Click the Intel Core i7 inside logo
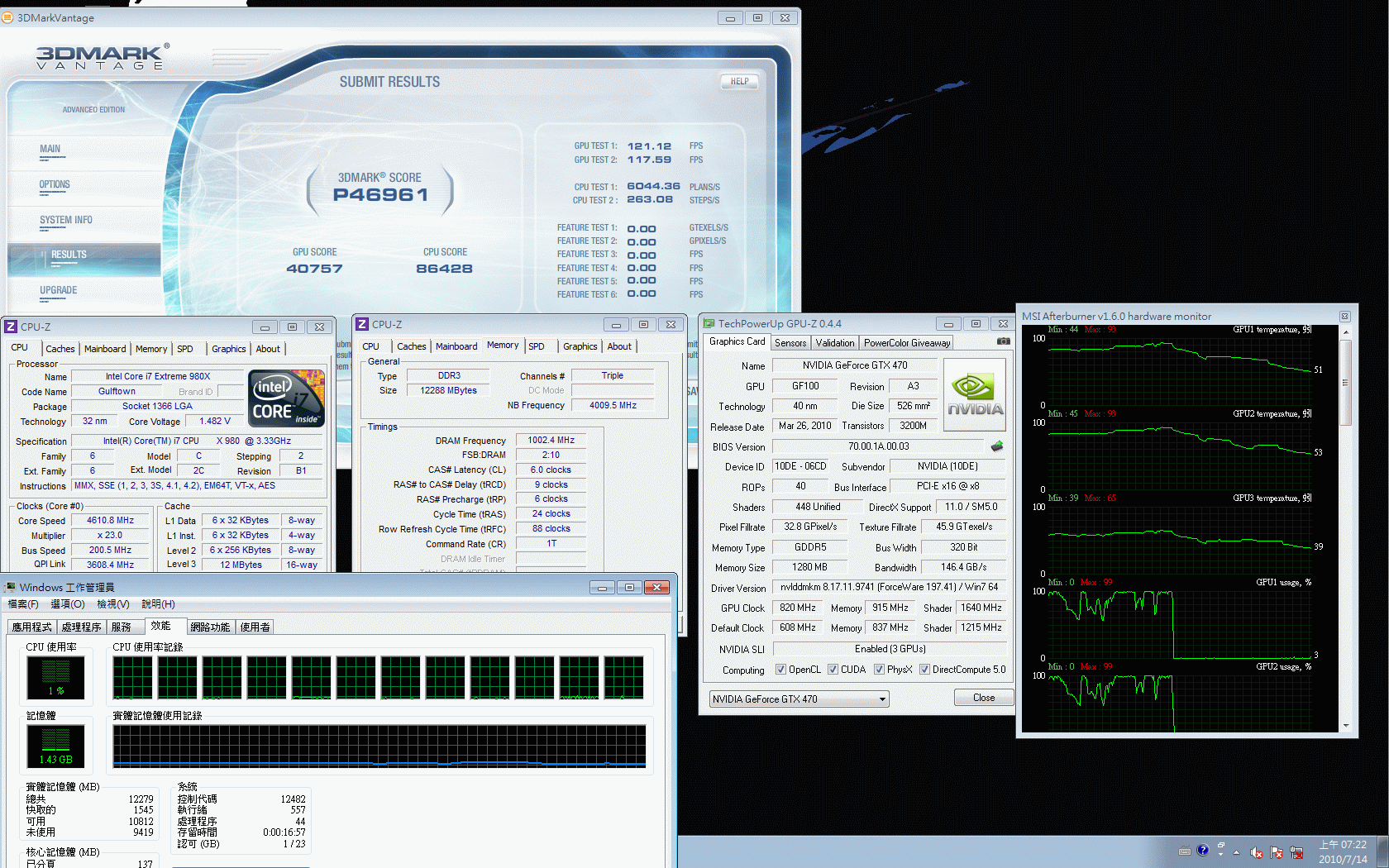 point(286,398)
